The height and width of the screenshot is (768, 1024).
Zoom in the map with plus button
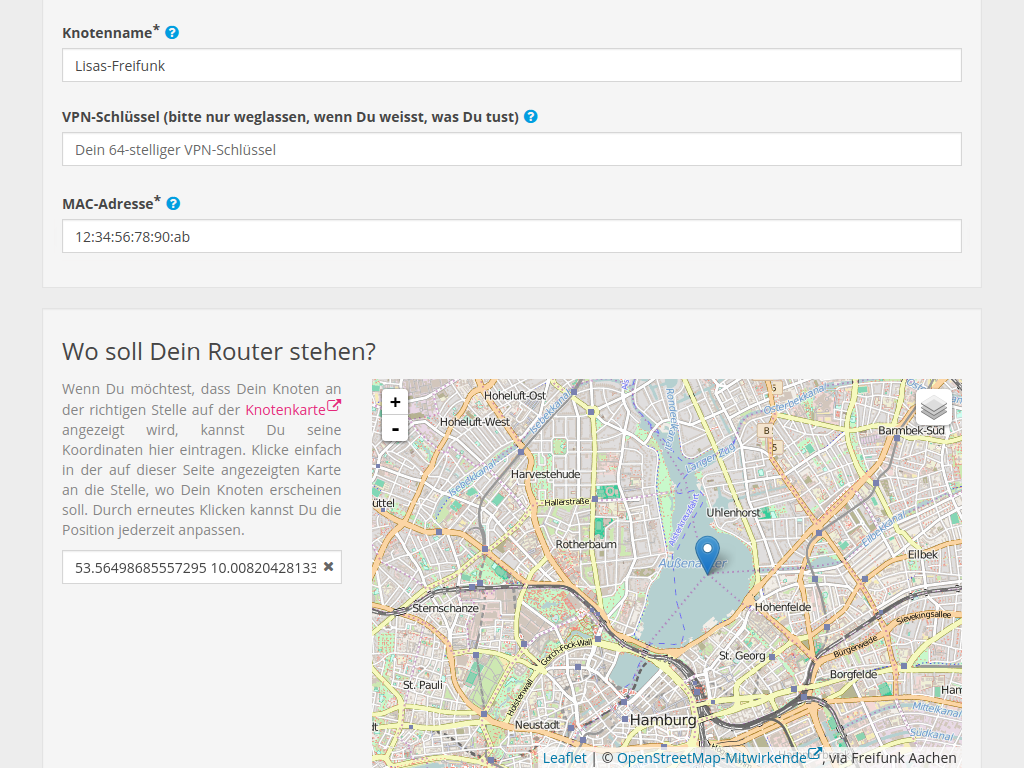tap(395, 402)
